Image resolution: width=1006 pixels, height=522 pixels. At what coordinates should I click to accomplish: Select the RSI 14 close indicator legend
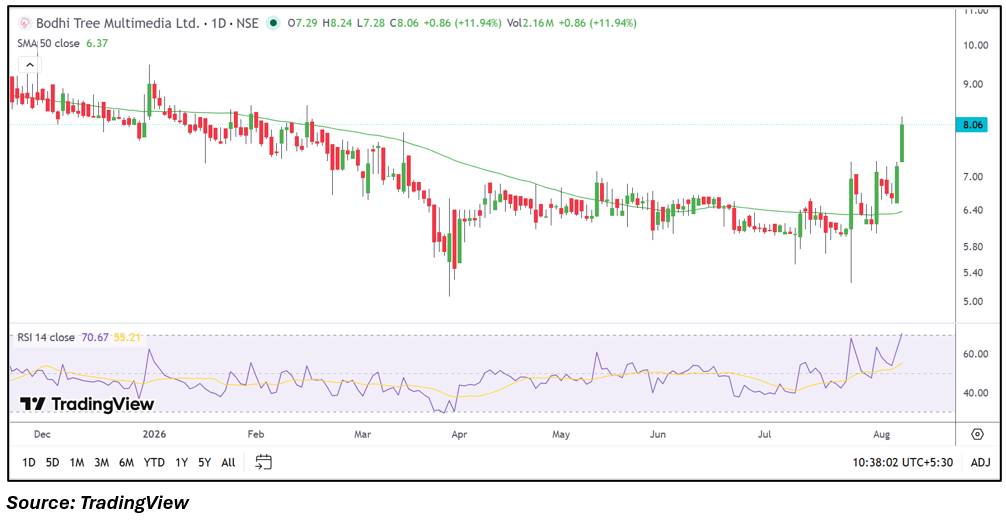click(46, 337)
